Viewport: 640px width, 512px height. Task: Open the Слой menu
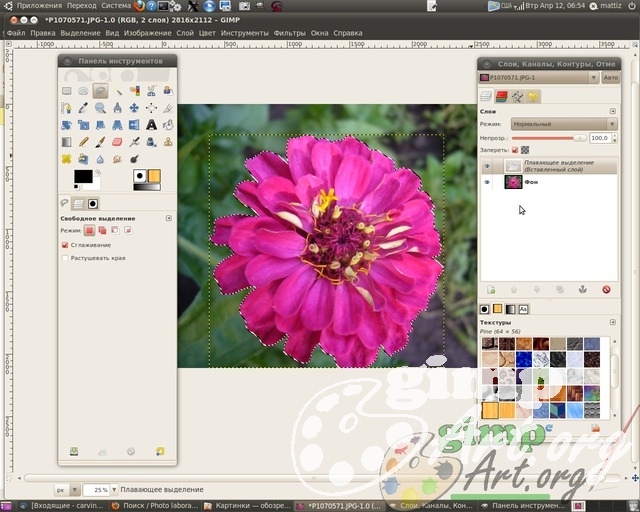click(185, 33)
